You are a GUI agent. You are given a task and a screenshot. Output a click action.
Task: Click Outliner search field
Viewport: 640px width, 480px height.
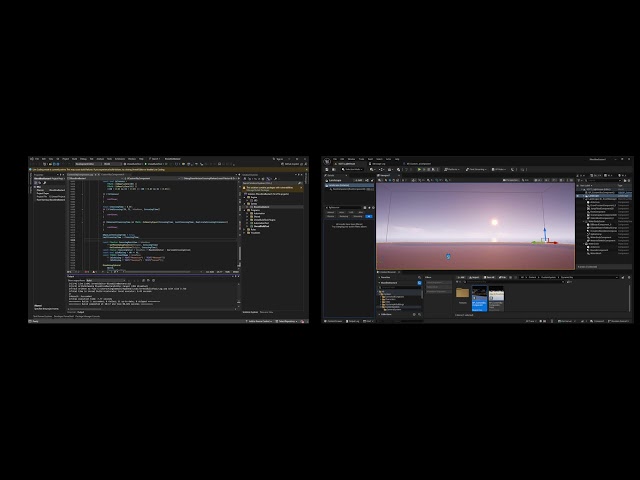tap(603, 180)
